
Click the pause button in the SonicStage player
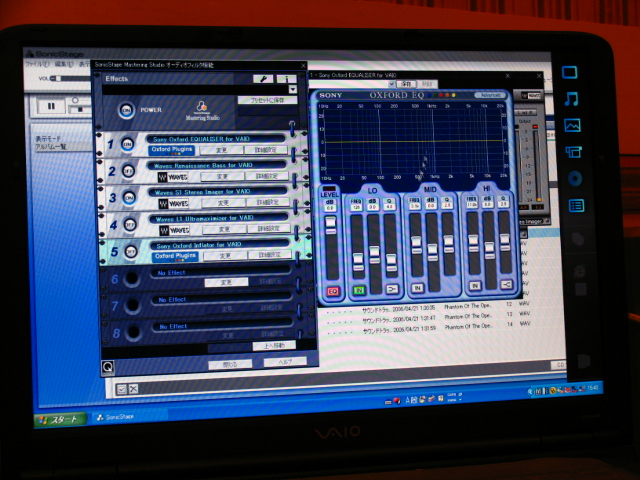click(x=51, y=106)
